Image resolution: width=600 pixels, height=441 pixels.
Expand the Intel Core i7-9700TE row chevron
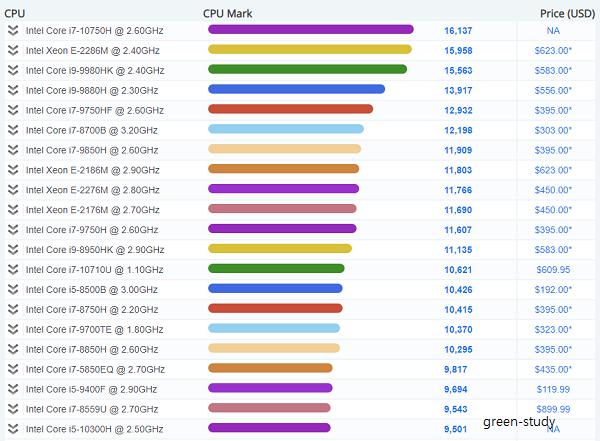pos(13,330)
